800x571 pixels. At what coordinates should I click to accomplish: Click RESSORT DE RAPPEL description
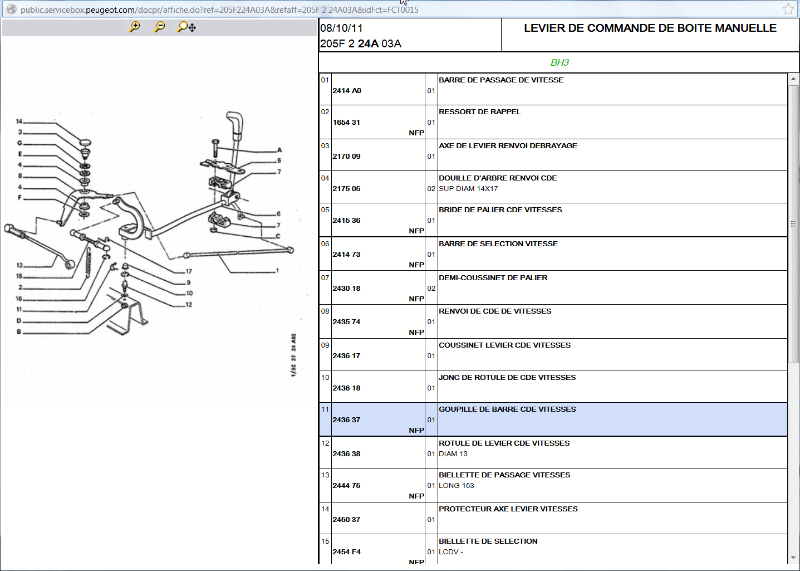(480, 112)
